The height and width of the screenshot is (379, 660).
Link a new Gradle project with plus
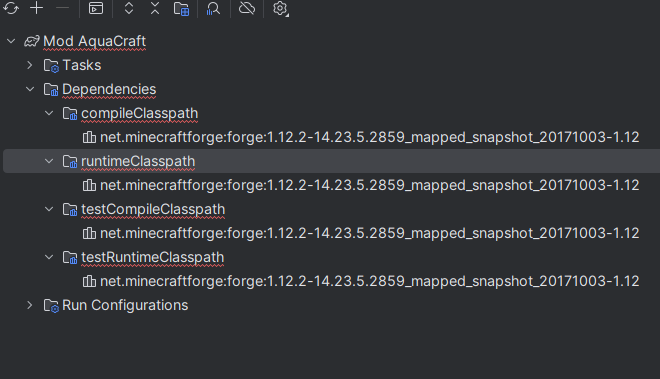[x=37, y=8]
